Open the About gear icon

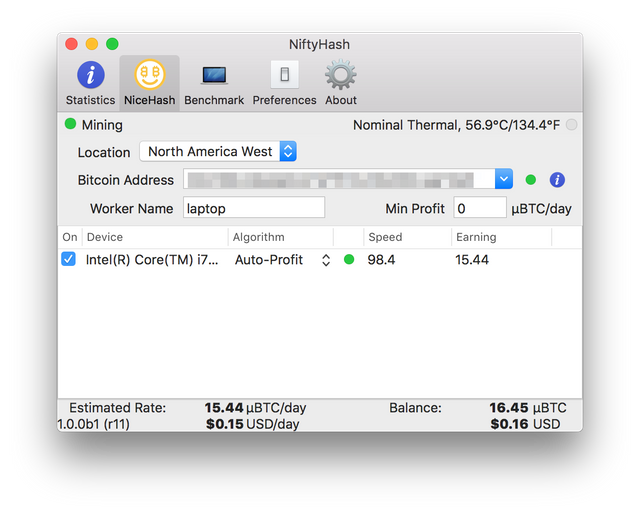[x=341, y=75]
